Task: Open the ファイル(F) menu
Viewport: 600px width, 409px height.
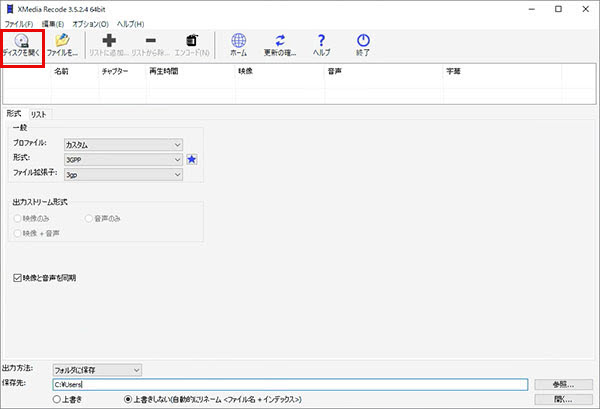Action: tap(18, 24)
